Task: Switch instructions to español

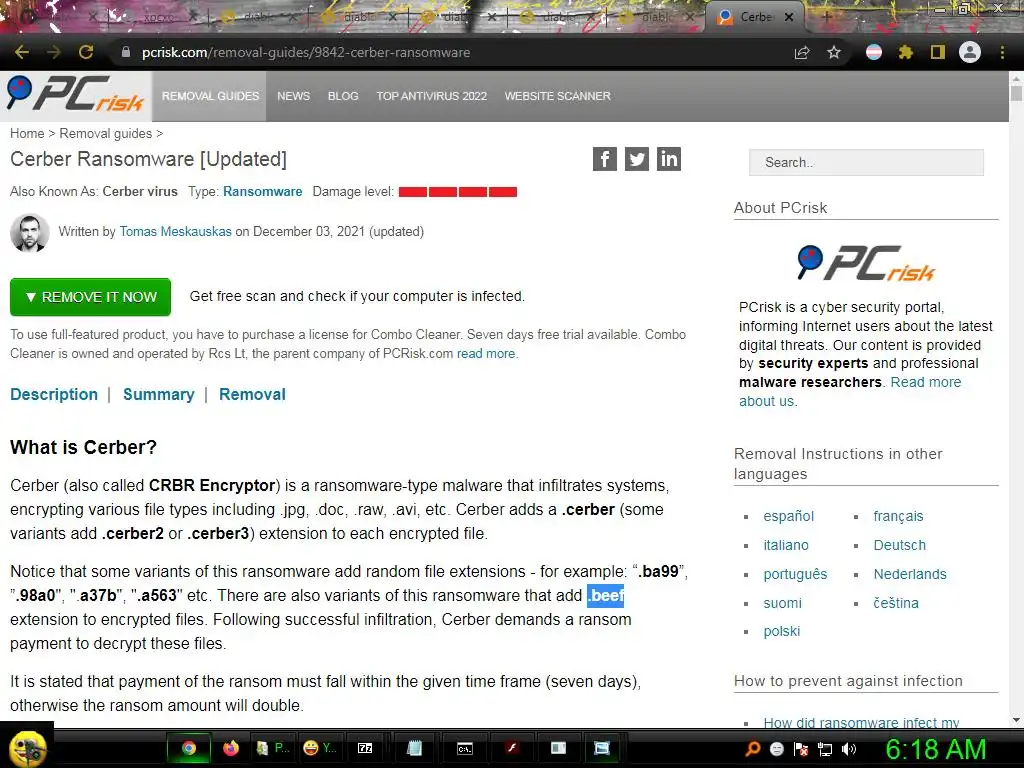Action: [x=789, y=516]
